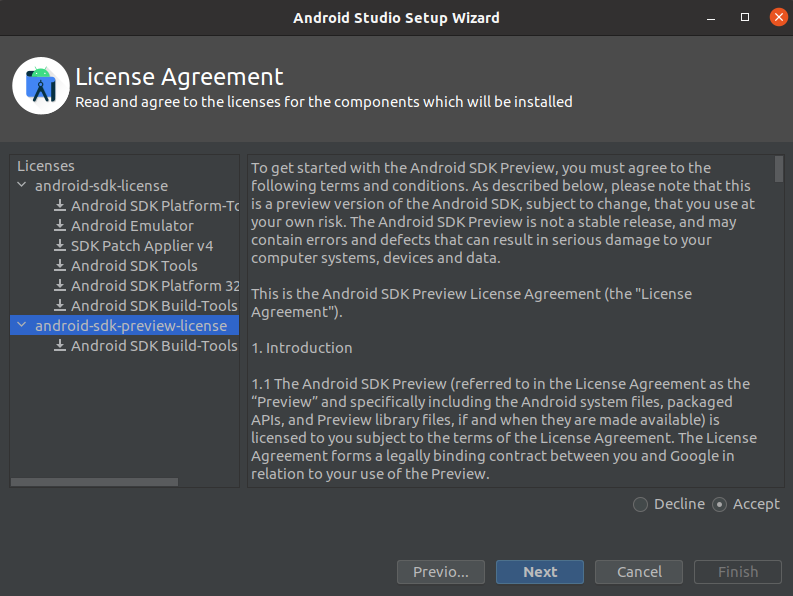Select Build-Tools item under android-sdk-preview-license
793x596 pixels.
(154, 346)
